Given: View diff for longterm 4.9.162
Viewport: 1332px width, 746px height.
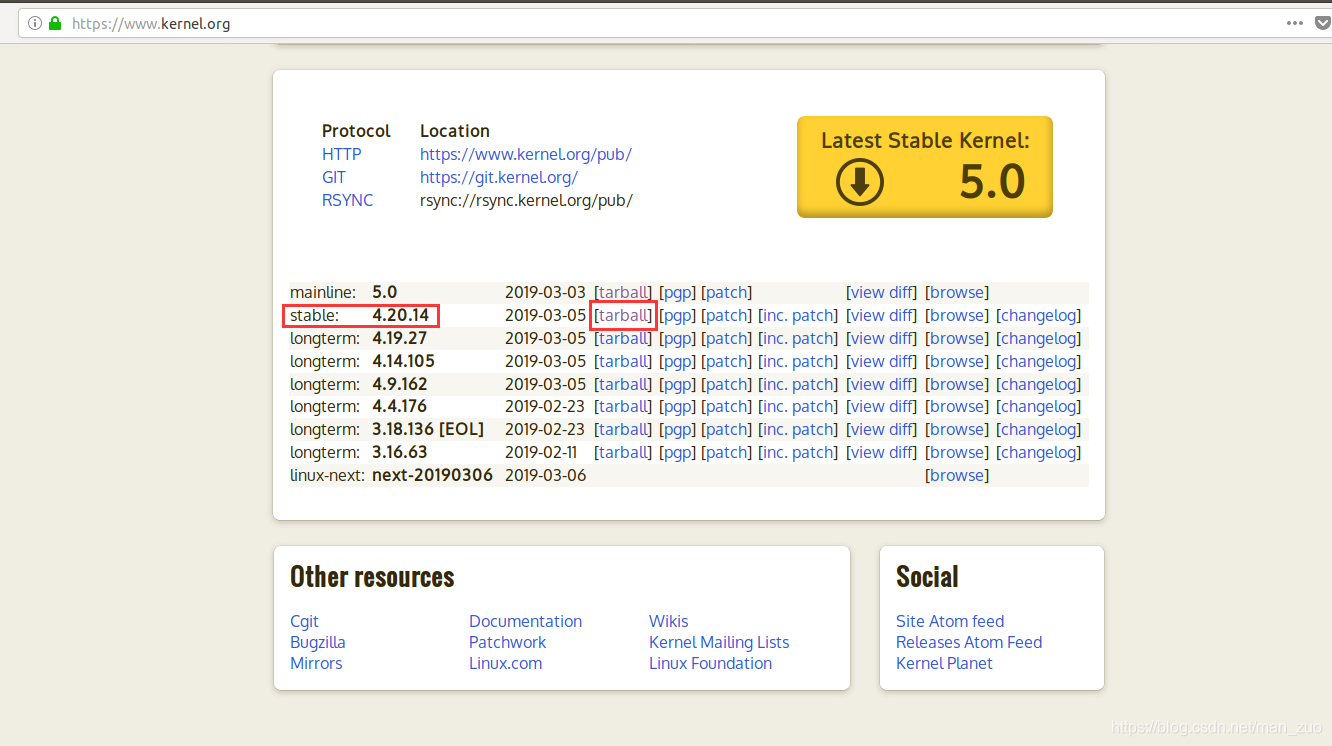Looking at the screenshot, I should (881, 384).
